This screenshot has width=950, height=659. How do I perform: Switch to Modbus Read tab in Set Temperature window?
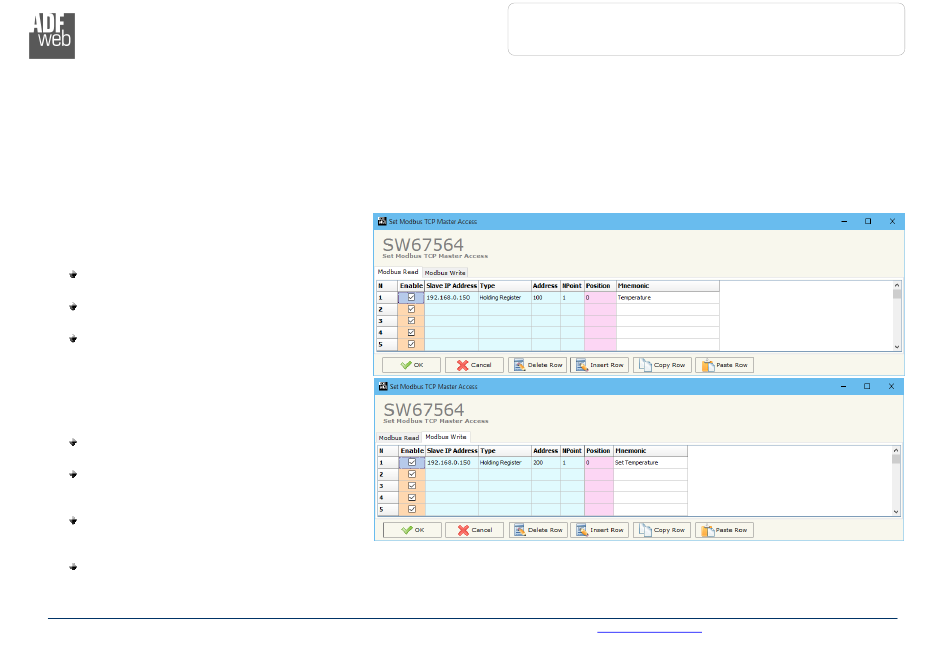coord(398,438)
